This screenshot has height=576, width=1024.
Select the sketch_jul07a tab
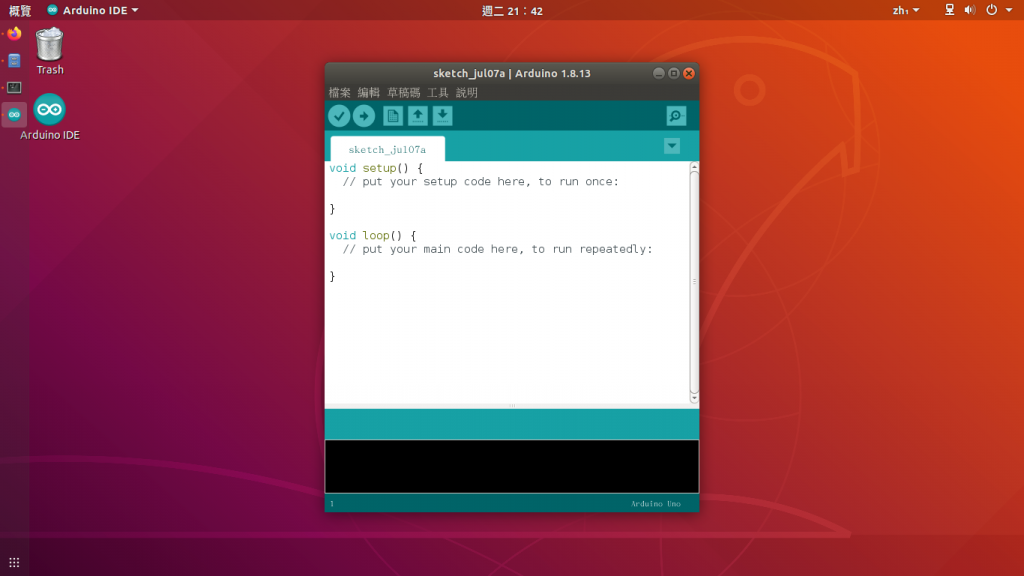point(387,150)
